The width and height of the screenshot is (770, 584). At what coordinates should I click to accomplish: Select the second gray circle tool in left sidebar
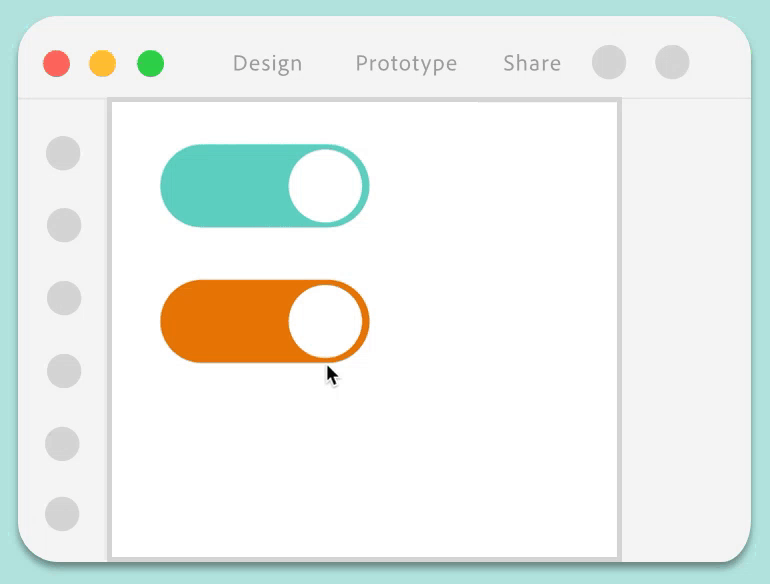coord(64,225)
